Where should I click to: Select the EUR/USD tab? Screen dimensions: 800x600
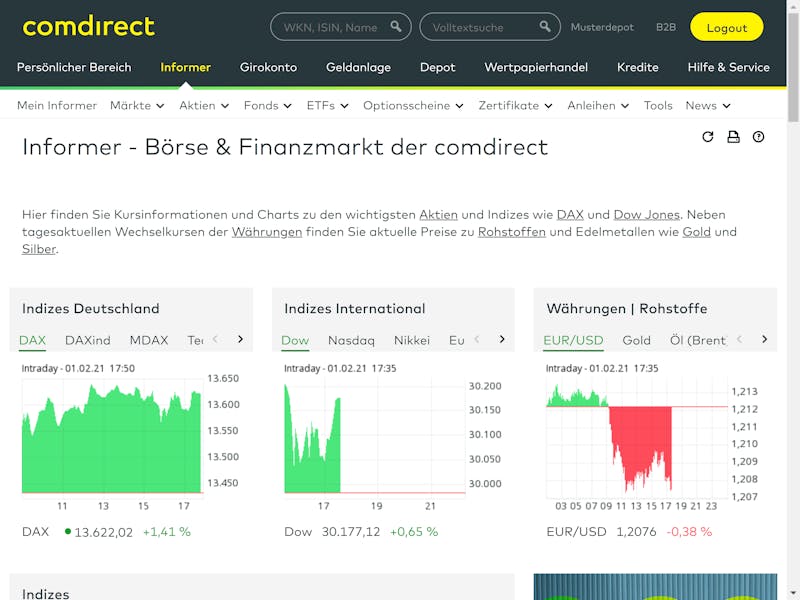(x=573, y=340)
